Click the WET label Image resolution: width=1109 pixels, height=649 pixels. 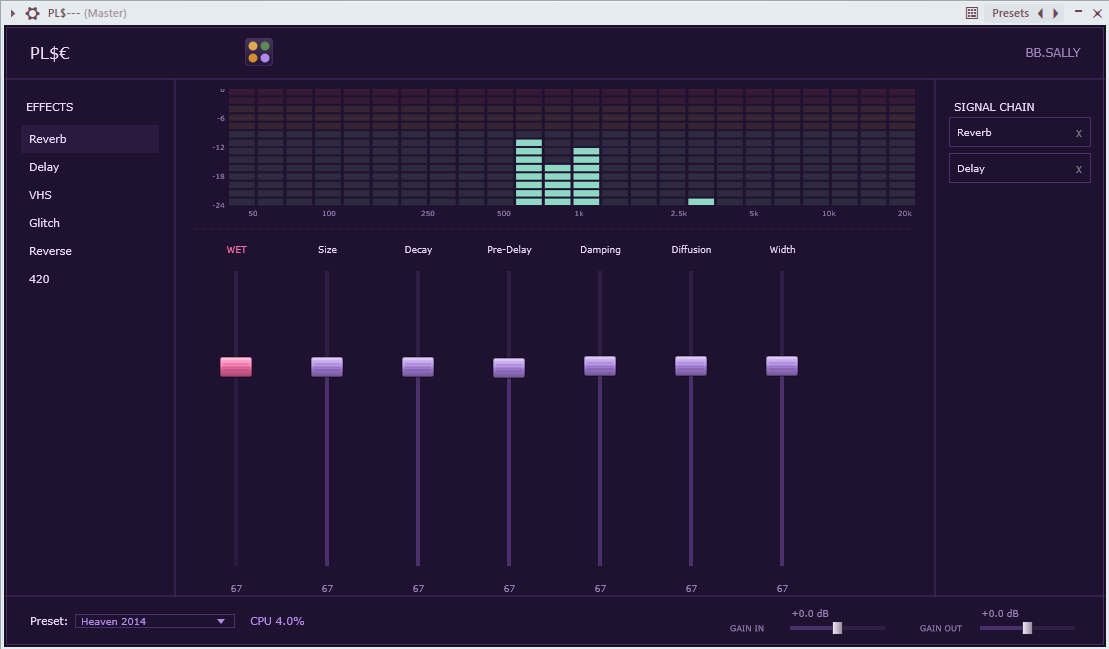click(236, 250)
